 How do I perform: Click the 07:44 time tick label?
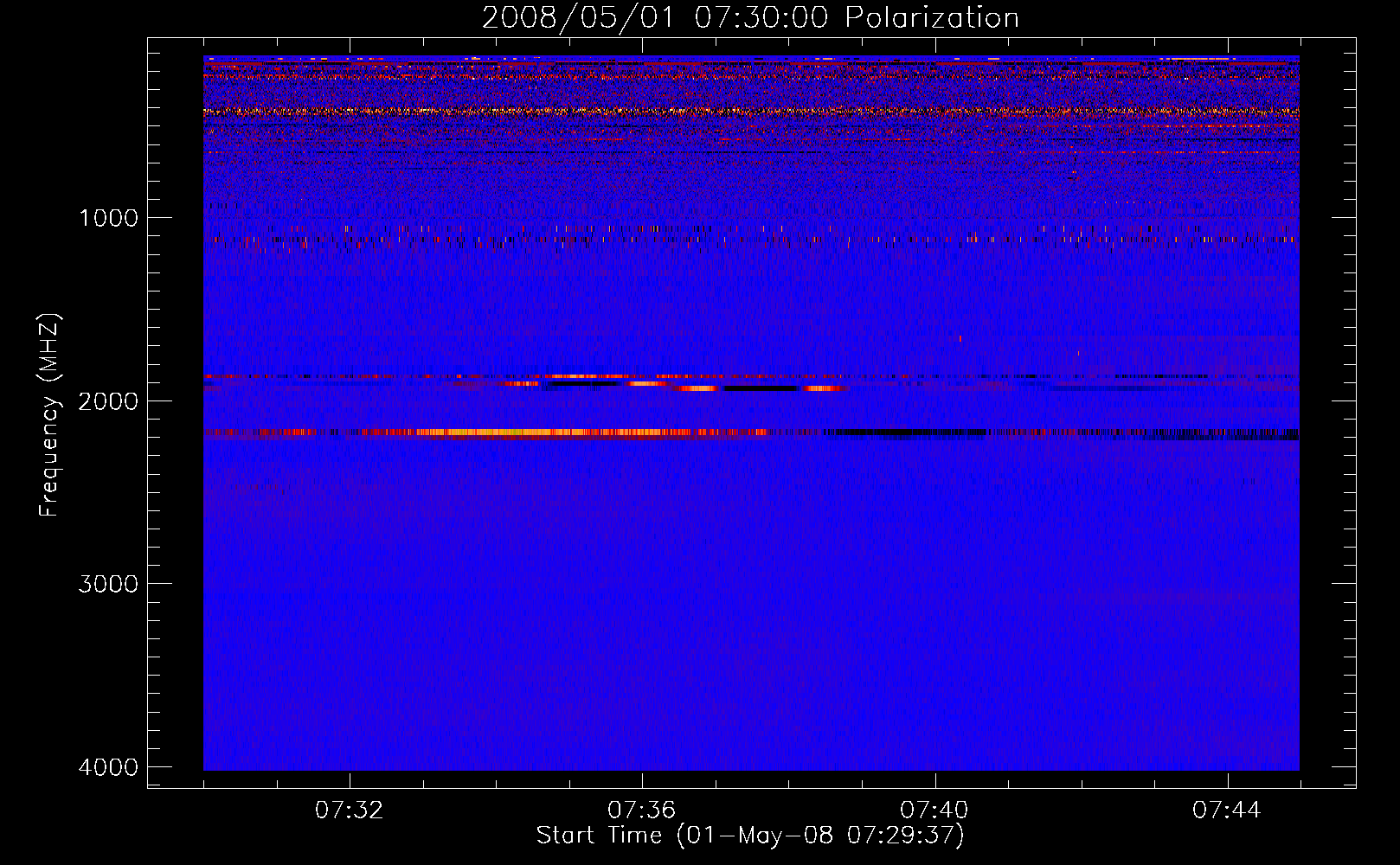[x=1227, y=811]
